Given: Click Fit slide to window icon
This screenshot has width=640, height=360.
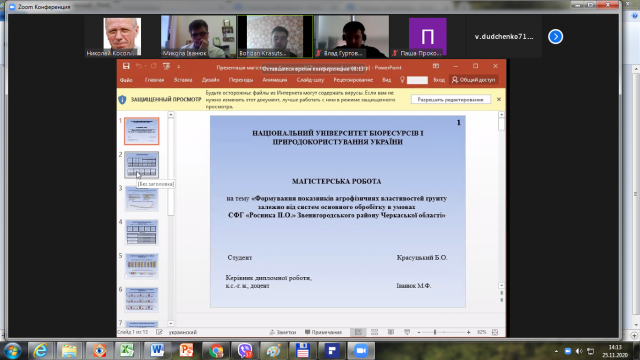Looking at the screenshot, I should tap(495, 332).
